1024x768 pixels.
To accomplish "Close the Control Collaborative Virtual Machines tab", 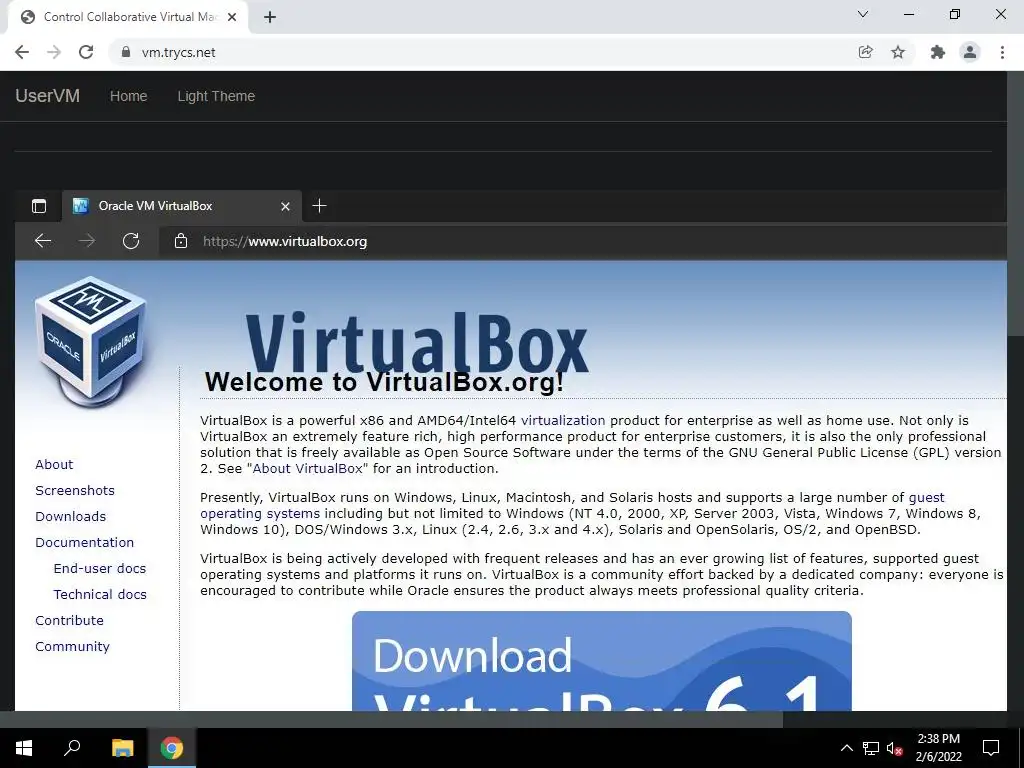I will pyautogui.click(x=232, y=17).
